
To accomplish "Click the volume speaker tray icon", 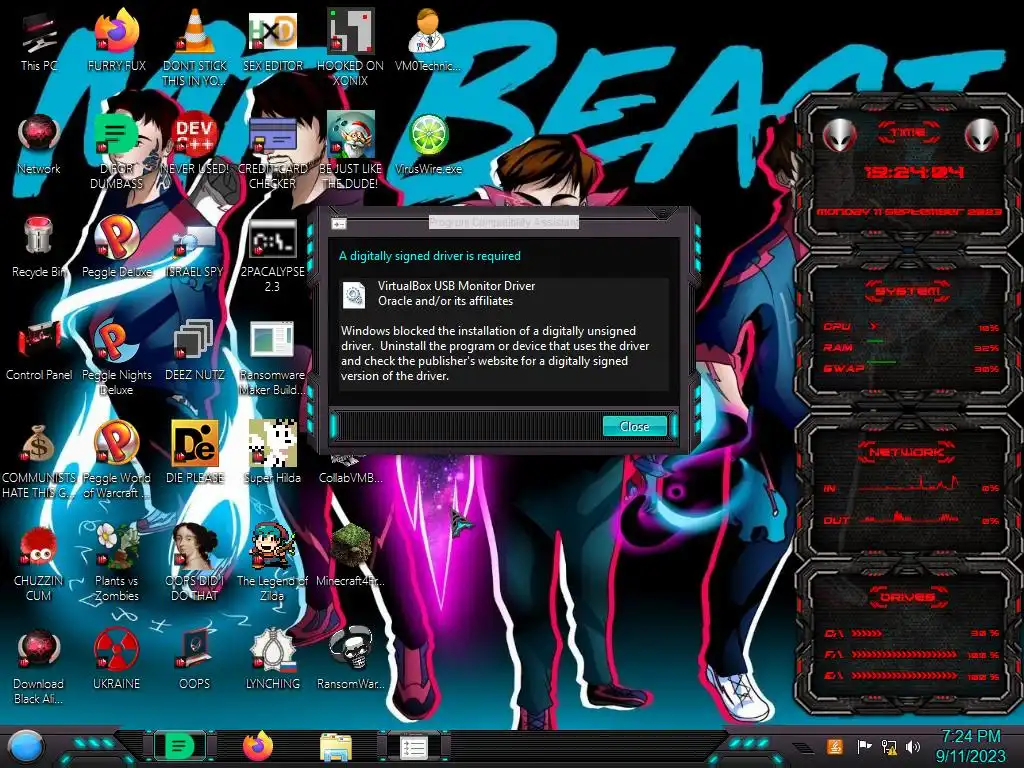I will [x=913, y=746].
